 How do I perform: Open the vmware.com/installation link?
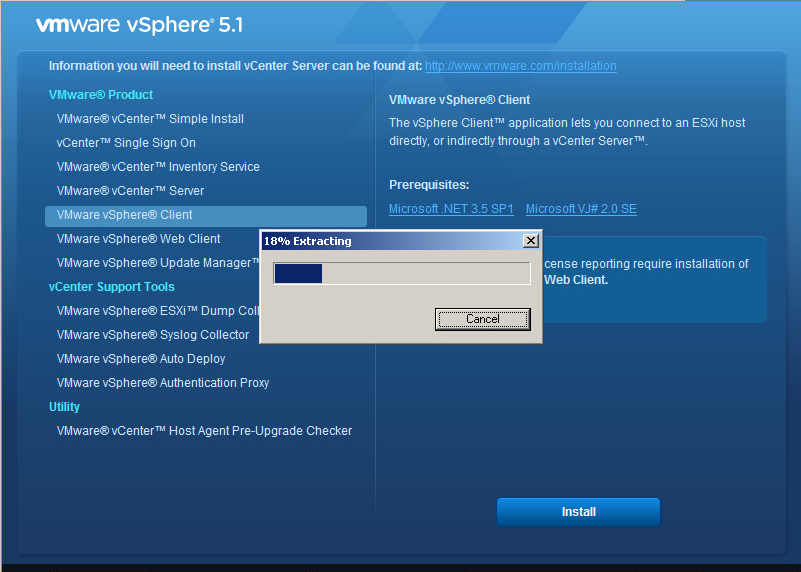[521, 66]
